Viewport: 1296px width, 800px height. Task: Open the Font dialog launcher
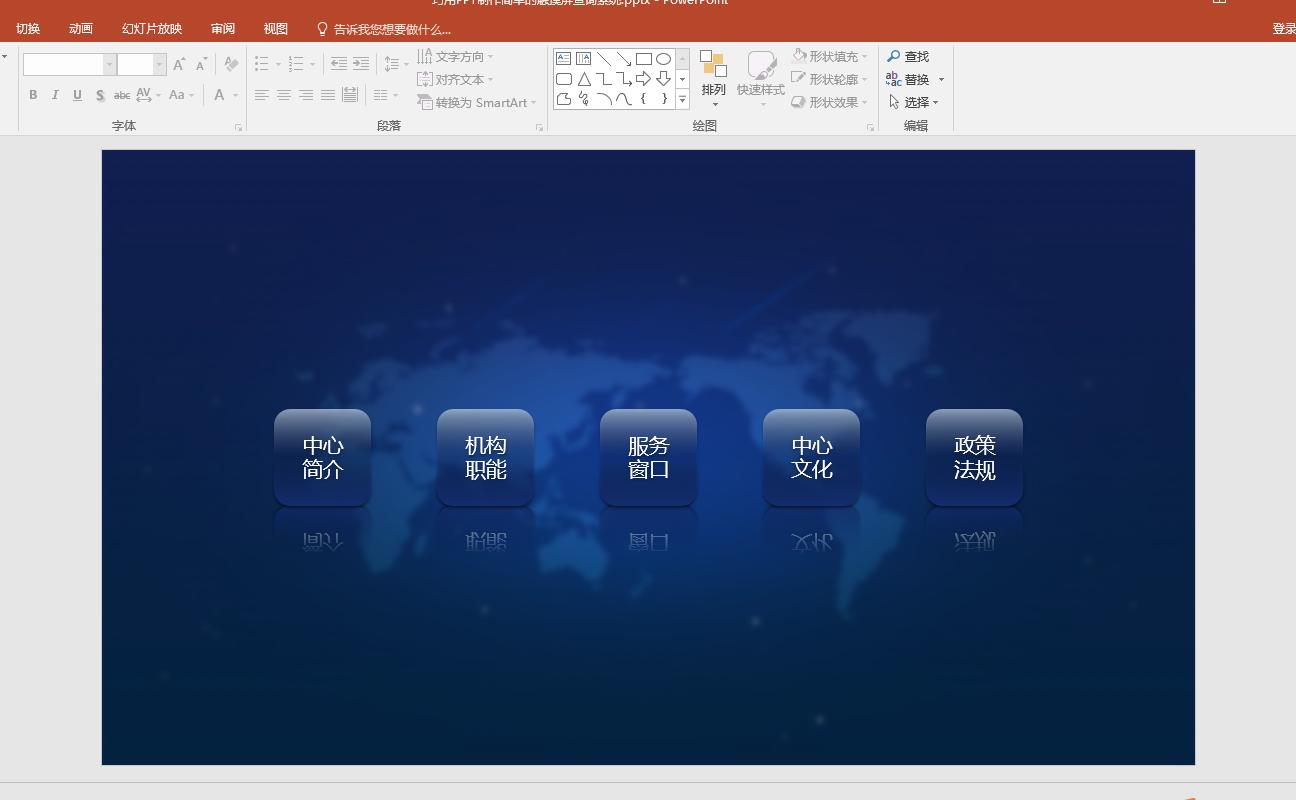tap(238, 127)
